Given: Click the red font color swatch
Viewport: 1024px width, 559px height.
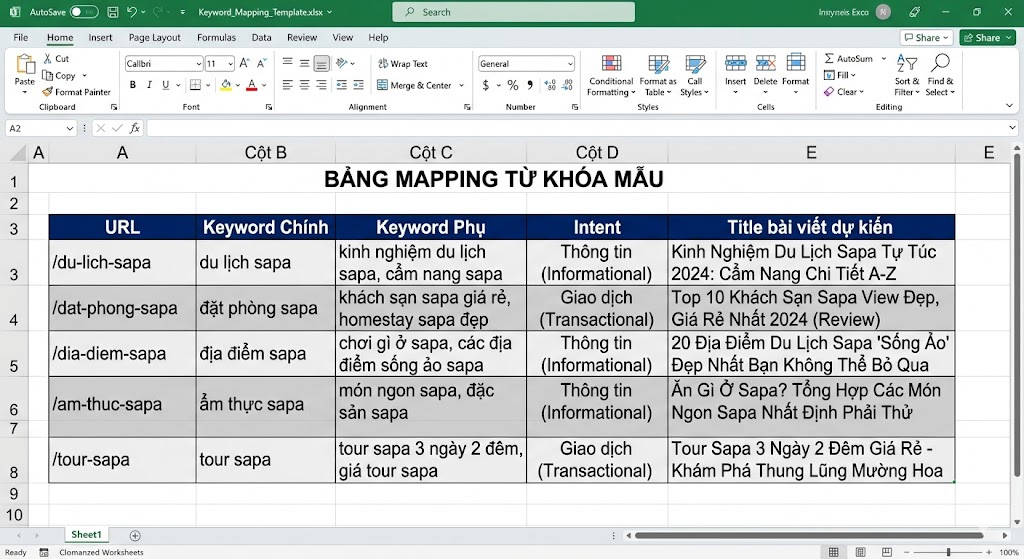Looking at the screenshot, I should (251, 85).
